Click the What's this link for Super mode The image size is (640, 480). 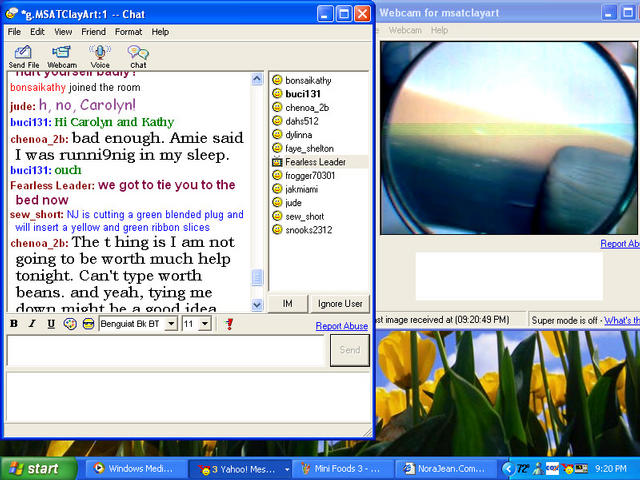pos(622,320)
